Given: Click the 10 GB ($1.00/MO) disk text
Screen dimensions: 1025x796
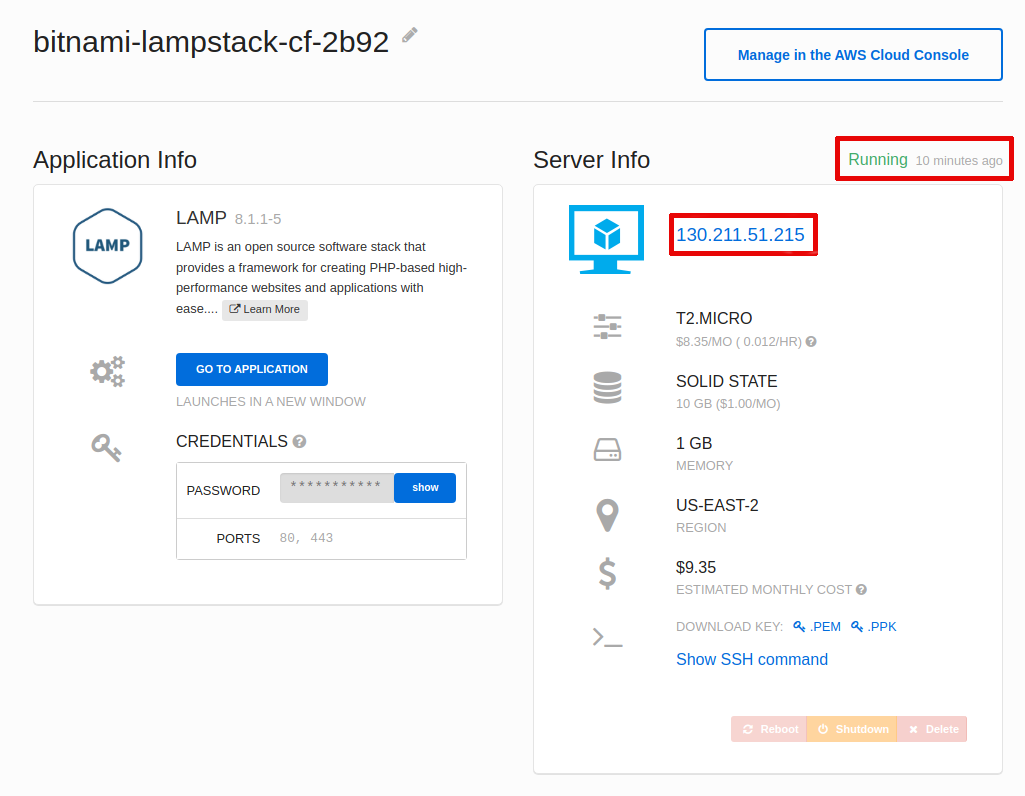Looking at the screenshot, I should [728, 404].
